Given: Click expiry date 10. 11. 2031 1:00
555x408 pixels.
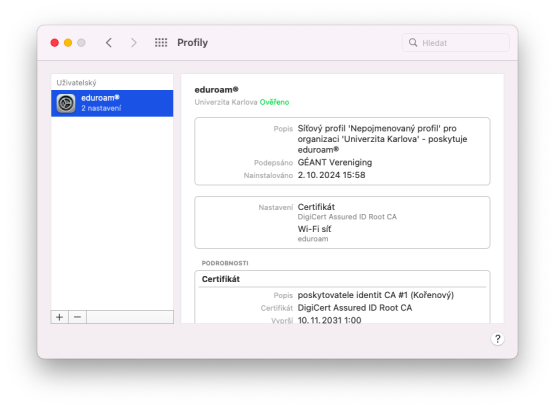Looking at the screenshot, I should point(330,320).
